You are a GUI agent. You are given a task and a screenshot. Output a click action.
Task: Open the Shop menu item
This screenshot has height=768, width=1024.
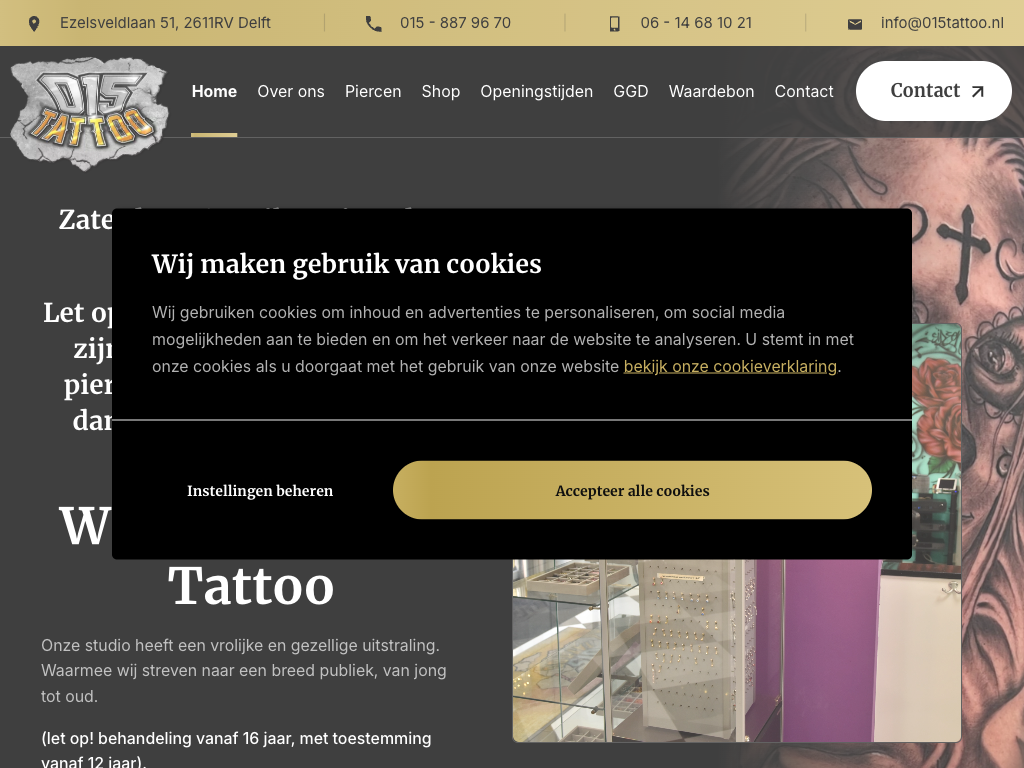coord(441,91)
